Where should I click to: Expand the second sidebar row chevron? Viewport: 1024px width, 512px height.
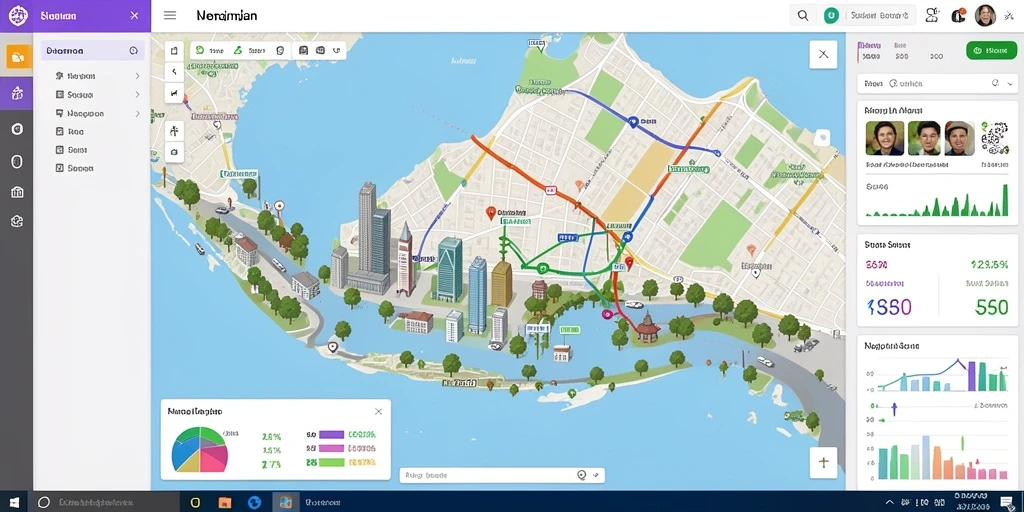pyautogui.click(x=137, y=95)
